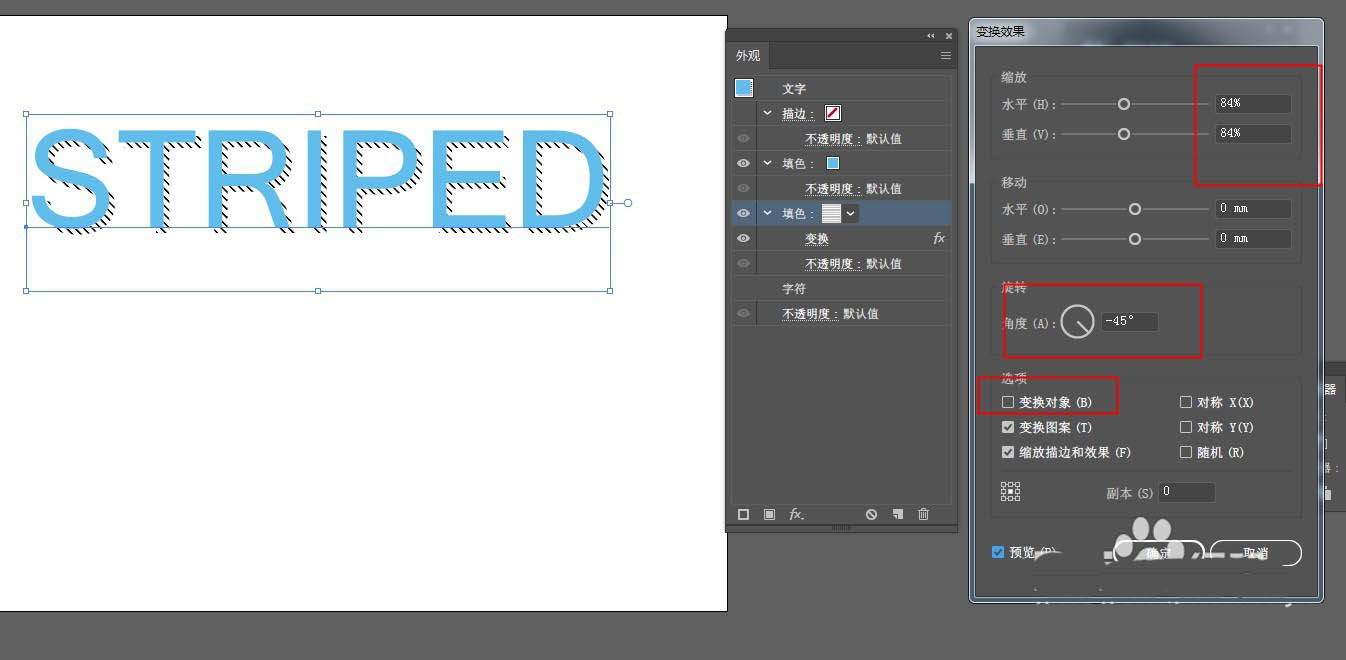Click the horizontal move 水平 (O) slider
This screenshot has height=660, width=1346.
pos(1135,209)
